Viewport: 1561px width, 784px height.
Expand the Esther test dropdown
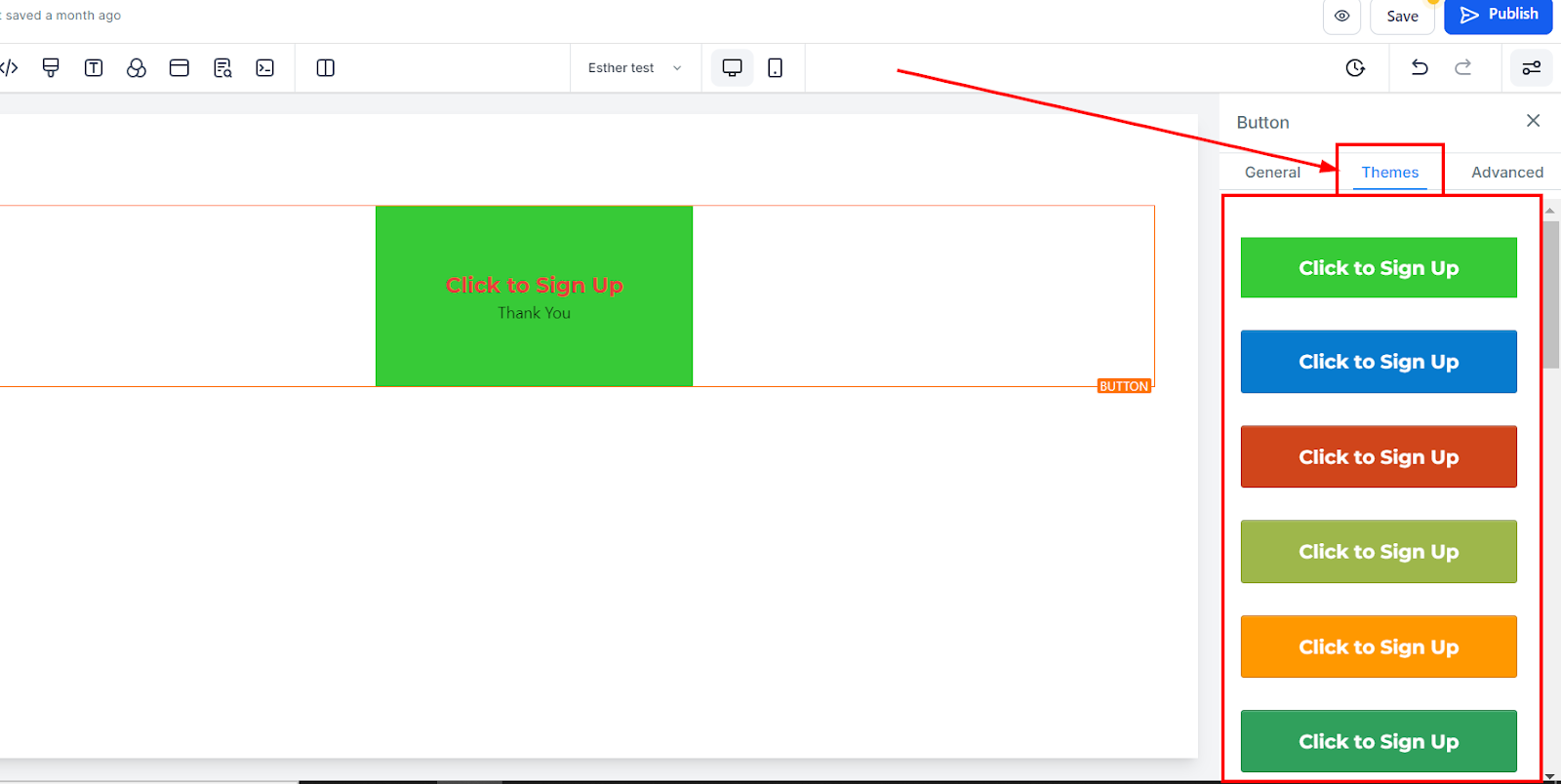(x=635, y=67)
